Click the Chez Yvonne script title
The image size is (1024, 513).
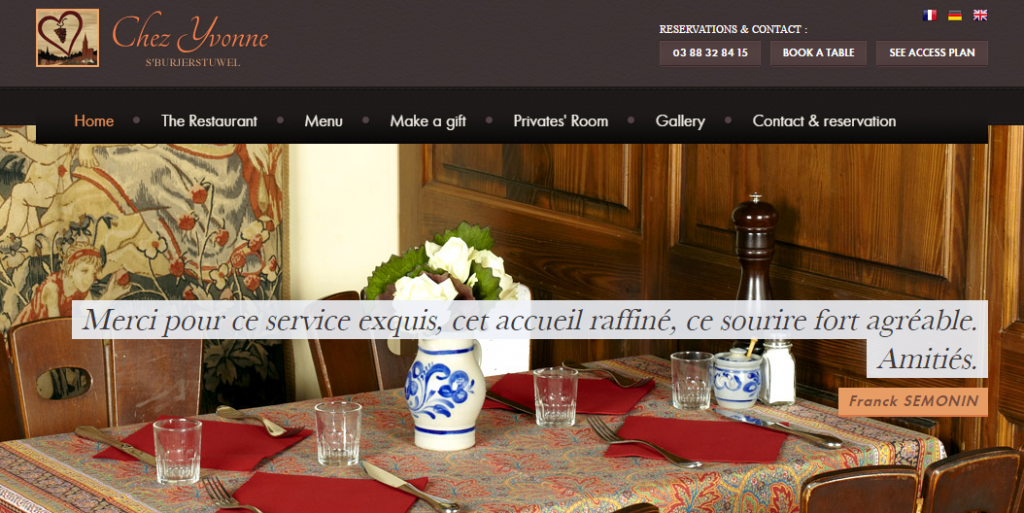(x=190, y=34)
